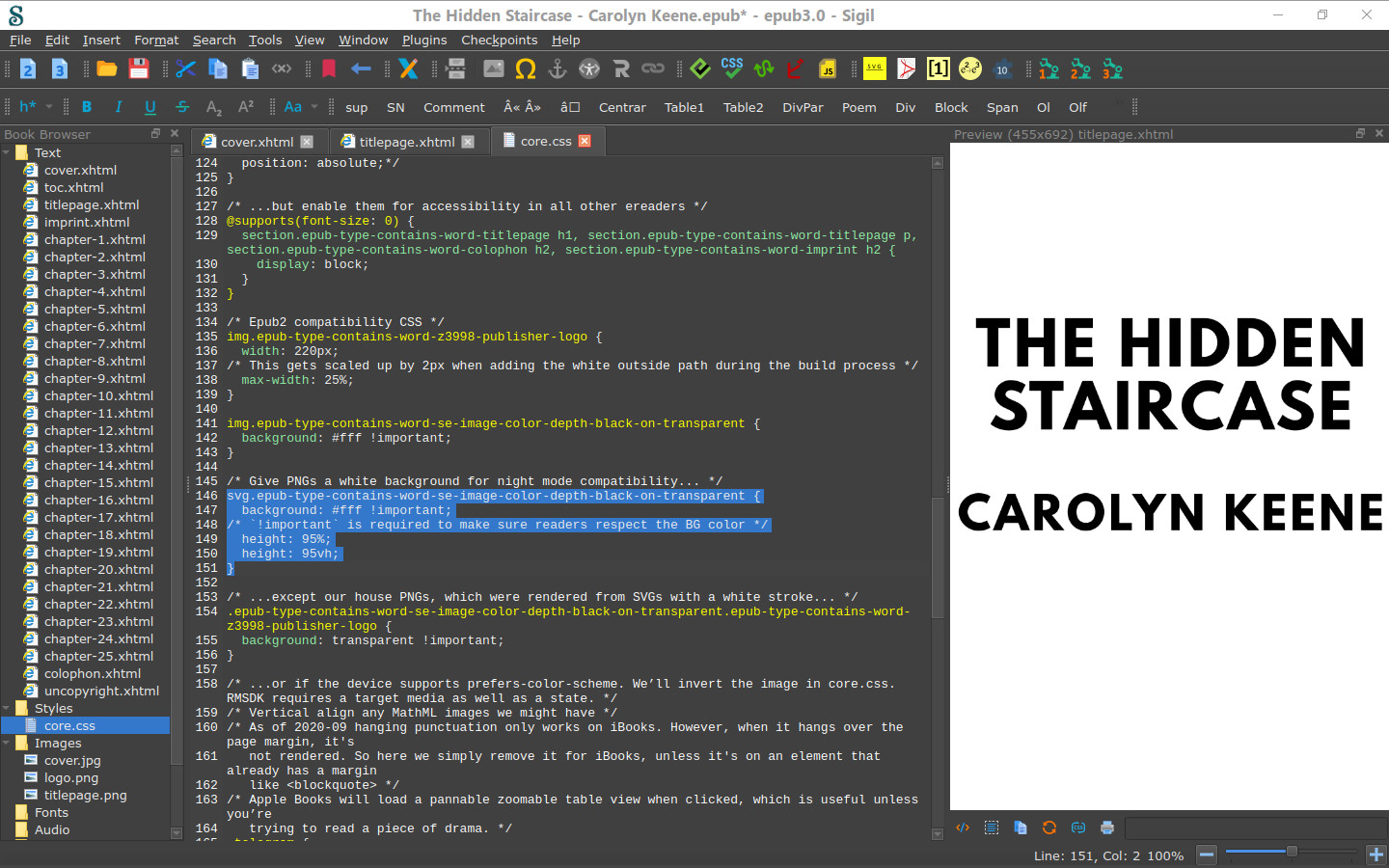Validate stylesheets with the CSS check icon
The width and height of the screenshot is (1389, 868).
(x=732, y=69)
